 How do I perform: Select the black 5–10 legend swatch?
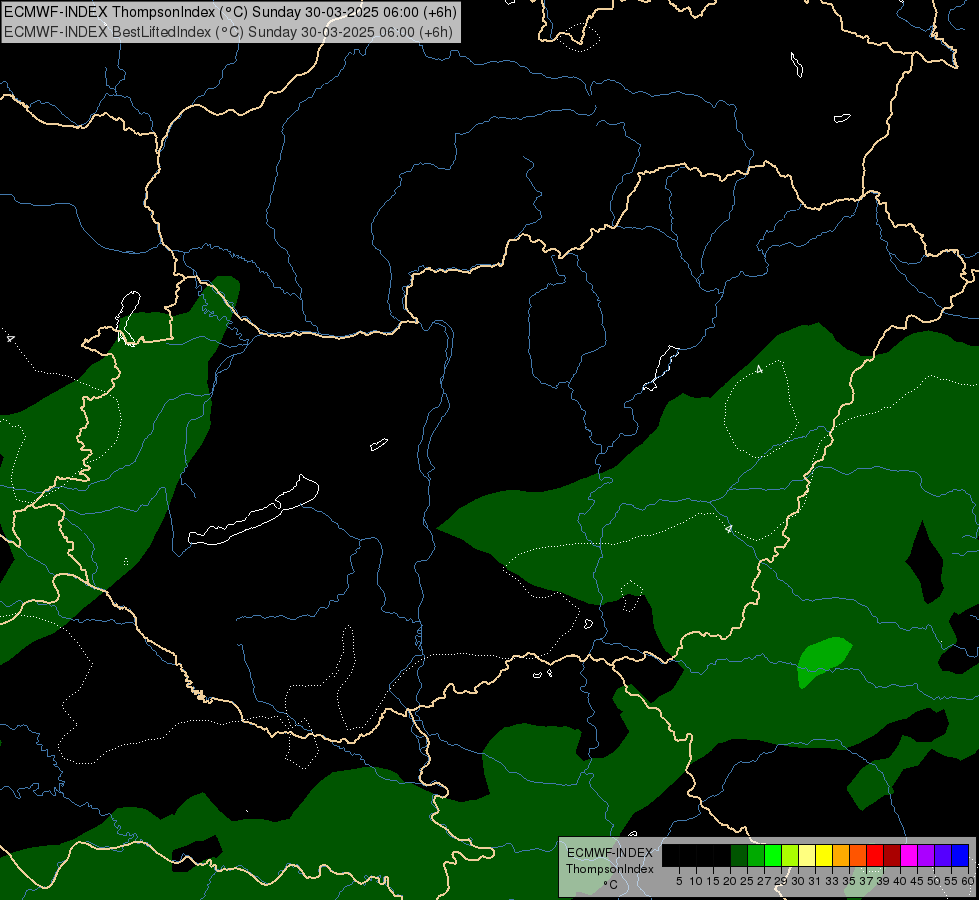688,855
